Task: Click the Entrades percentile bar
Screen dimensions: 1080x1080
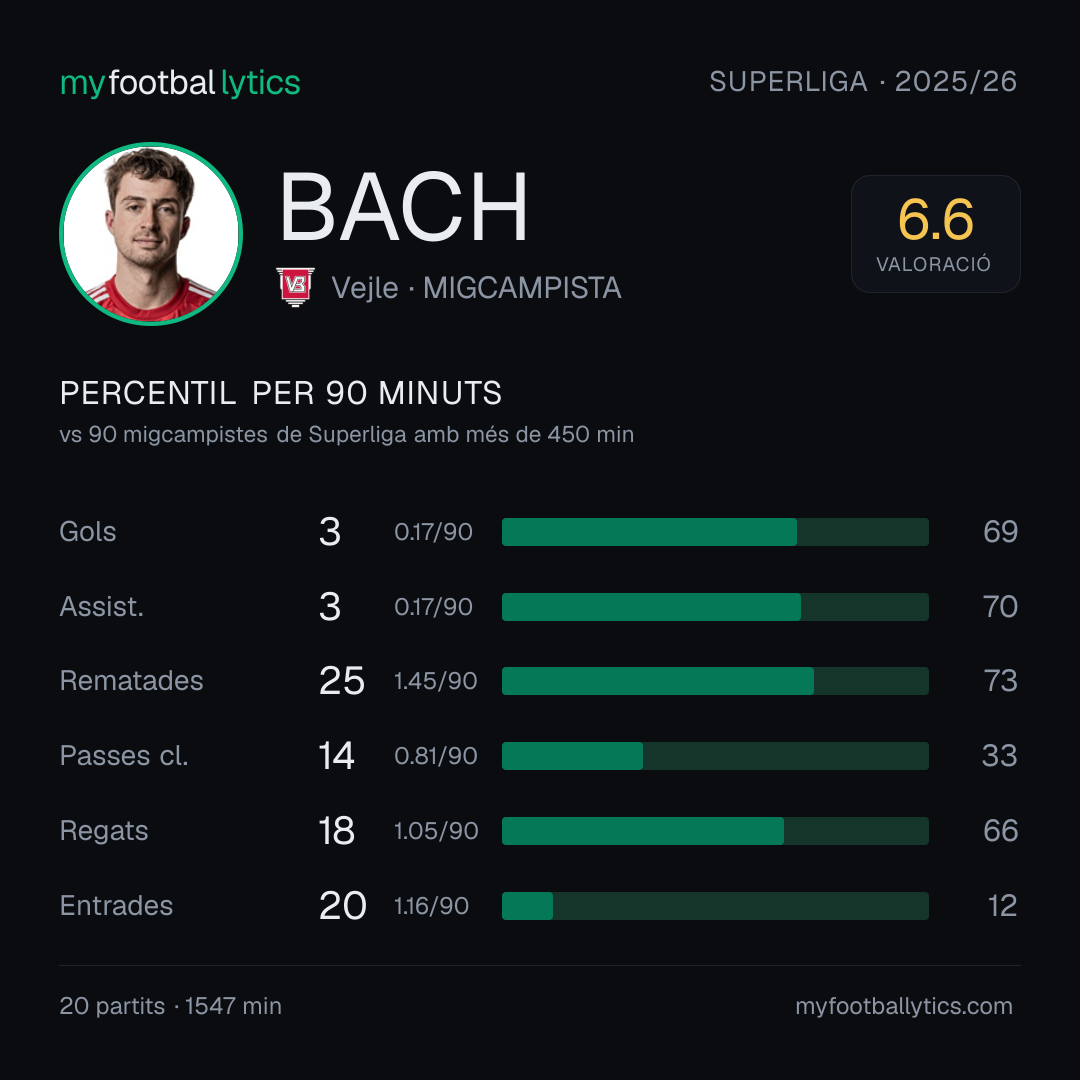Action: [x=715, y=906]
